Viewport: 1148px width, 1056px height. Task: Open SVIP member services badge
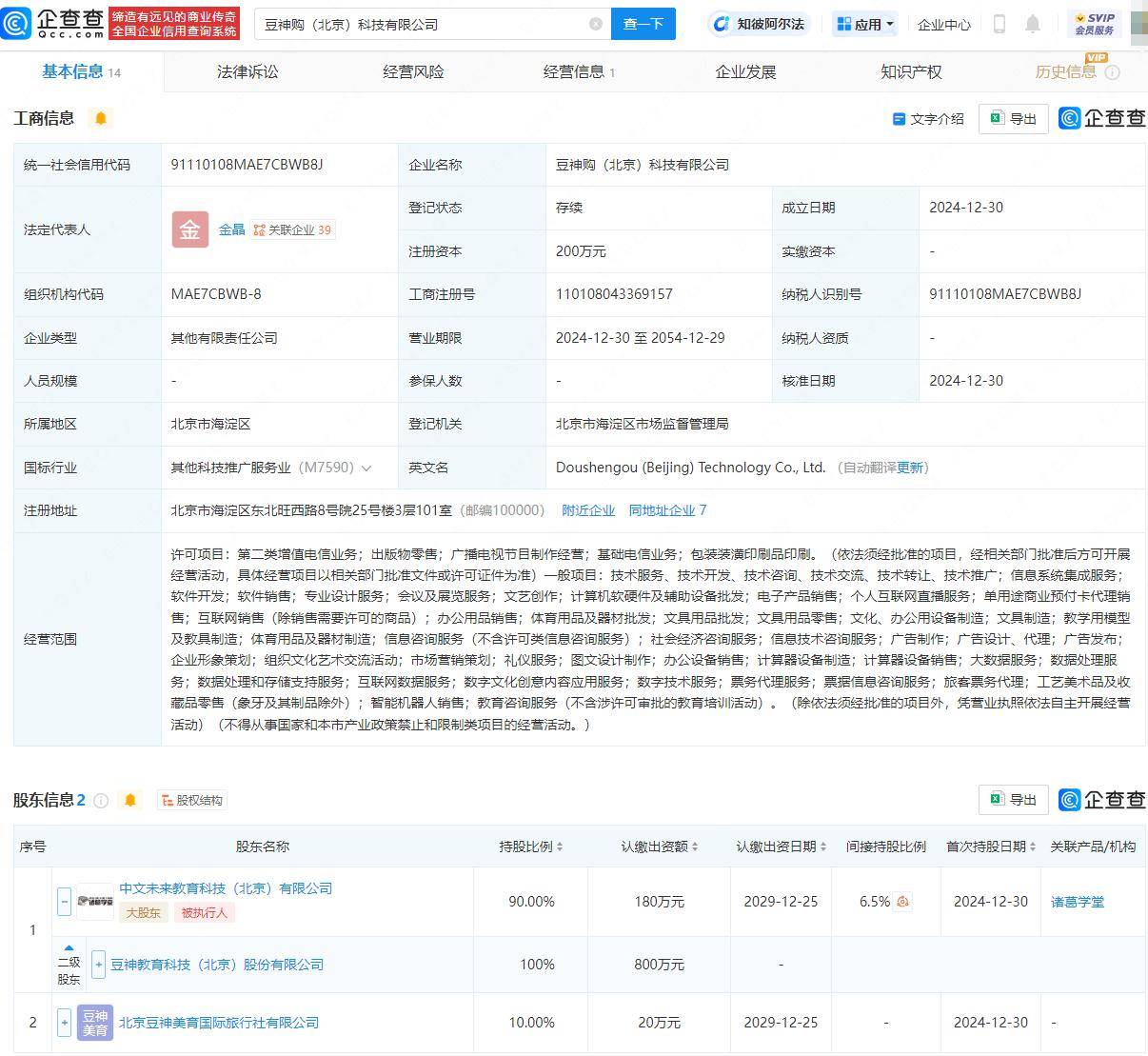click(1095, 24)
